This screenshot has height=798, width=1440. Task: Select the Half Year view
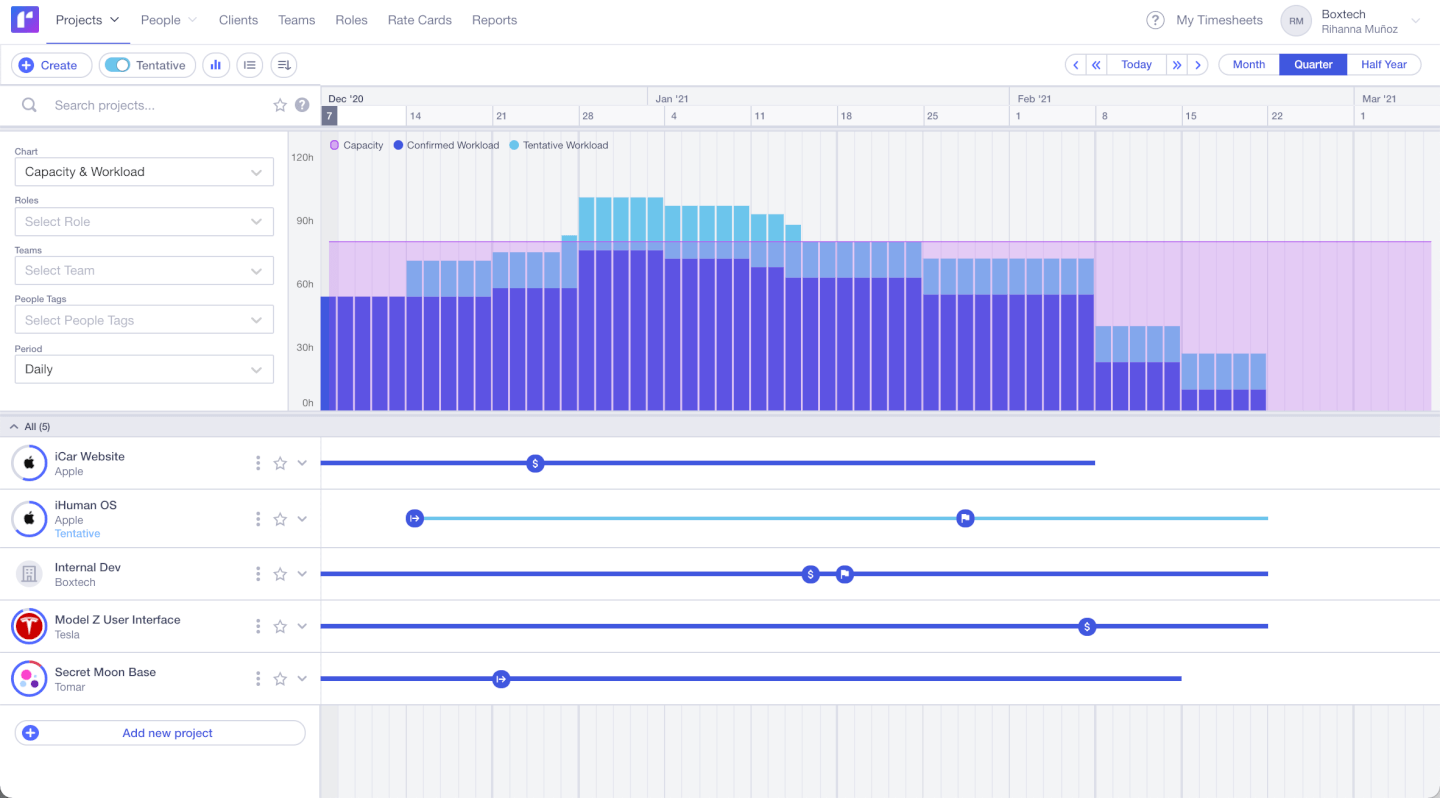click(1384, 65)
